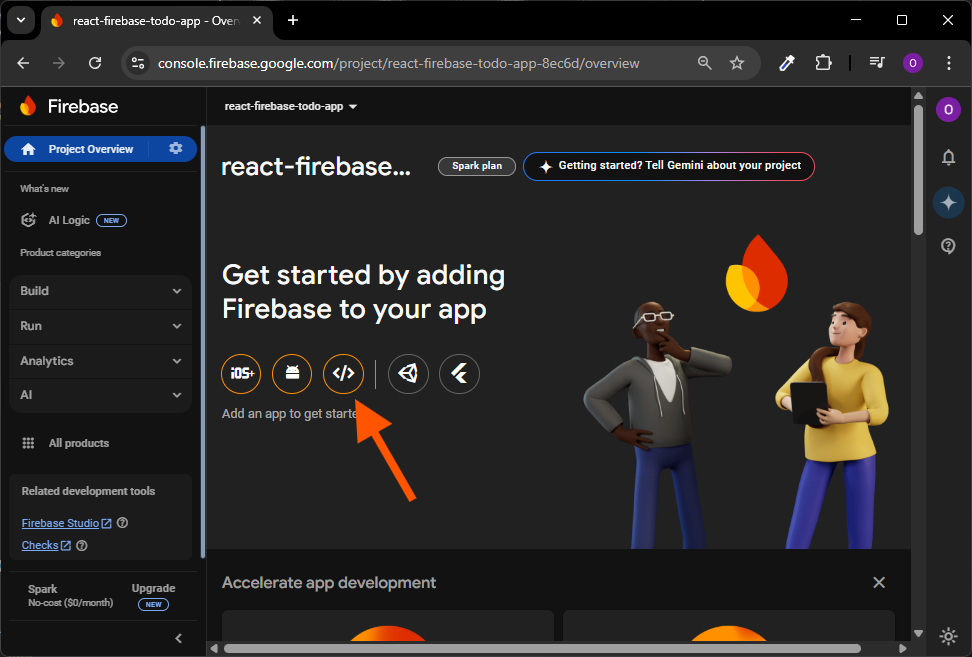The image size is (972, 657).
Task: Click Getting started? Tell Gemini about your project
Action: 669,166
